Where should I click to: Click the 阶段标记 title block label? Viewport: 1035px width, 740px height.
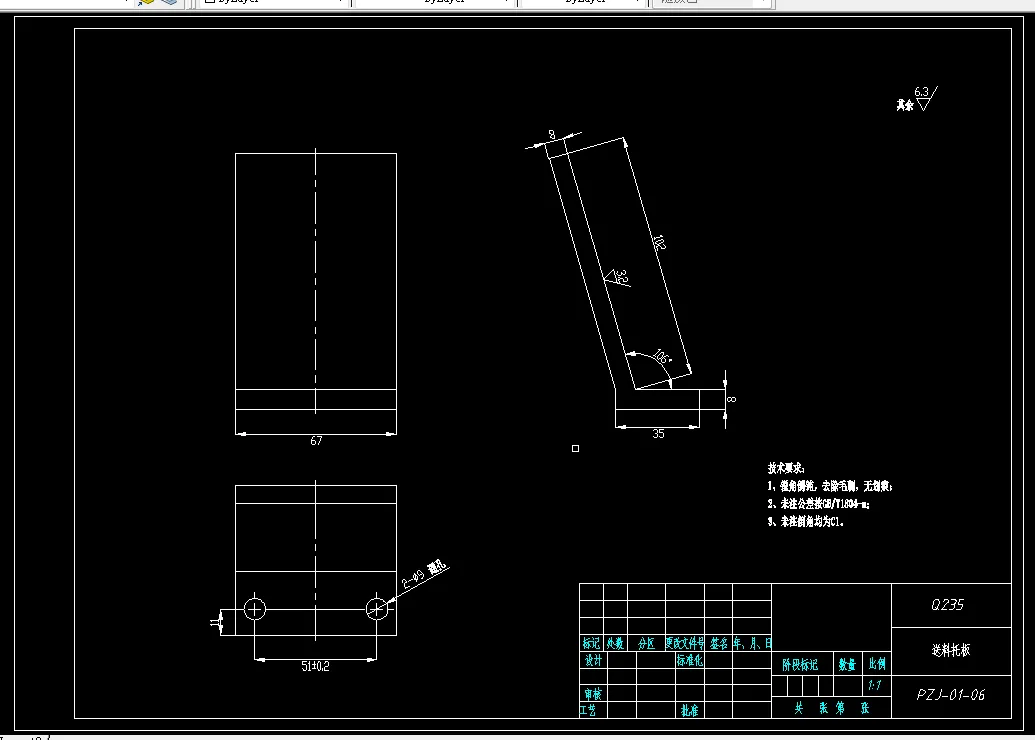pos(800,665)
